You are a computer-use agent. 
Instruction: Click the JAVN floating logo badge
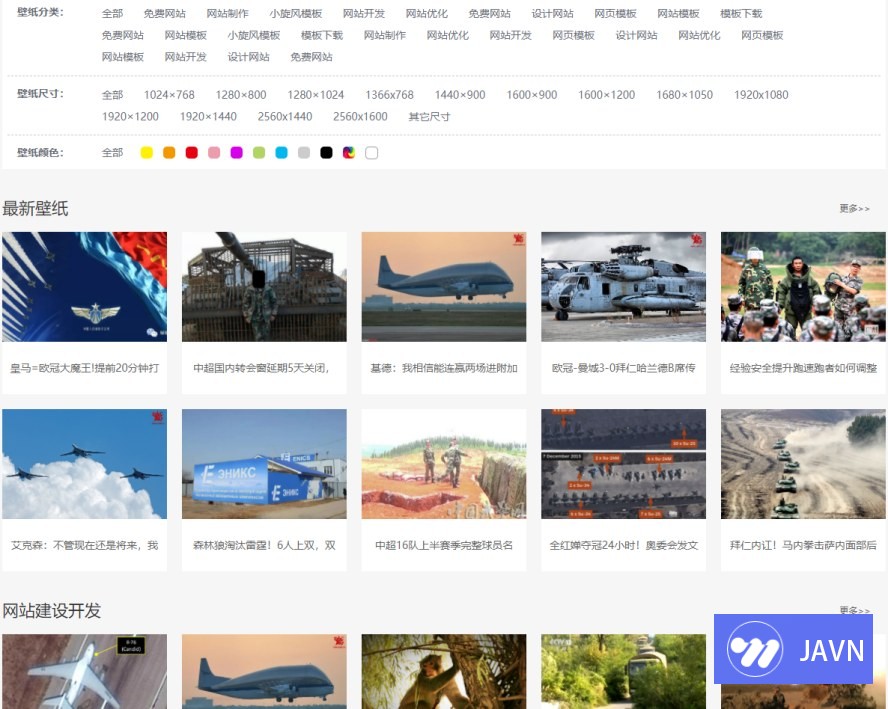tap(793, 649)
